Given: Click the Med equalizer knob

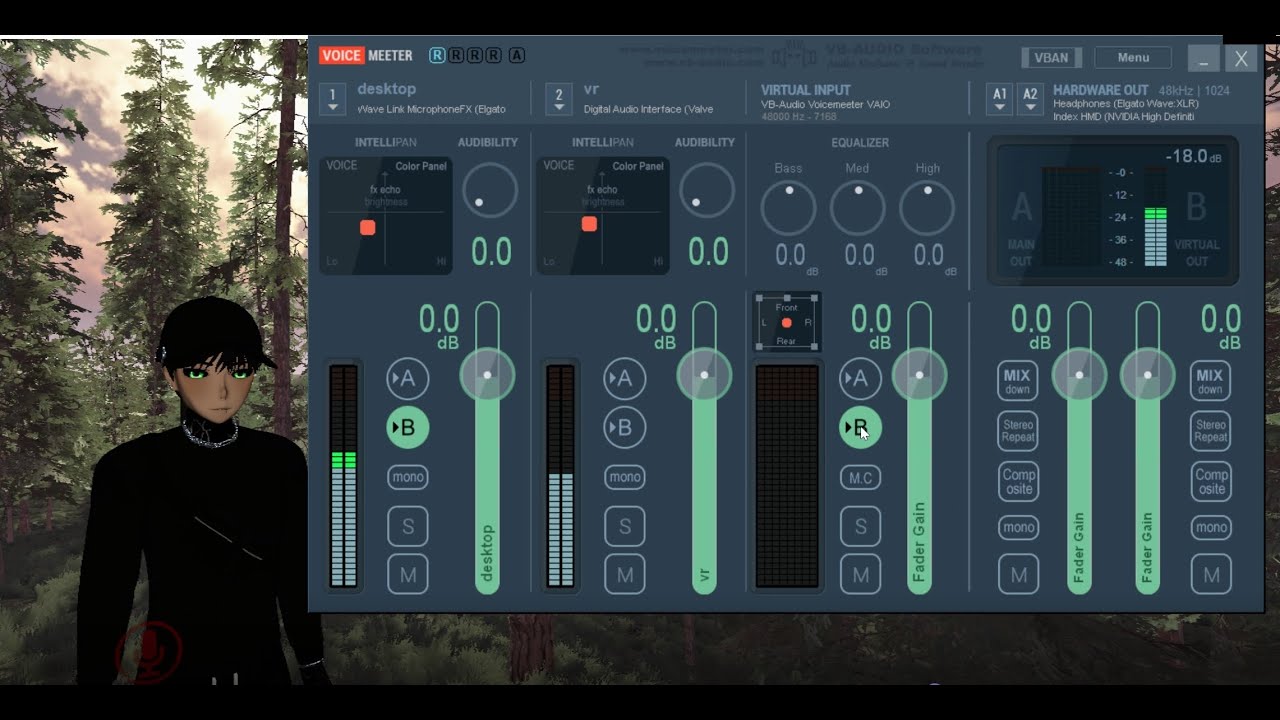Looking at the screenshot, I should click(x=857, y=208).
